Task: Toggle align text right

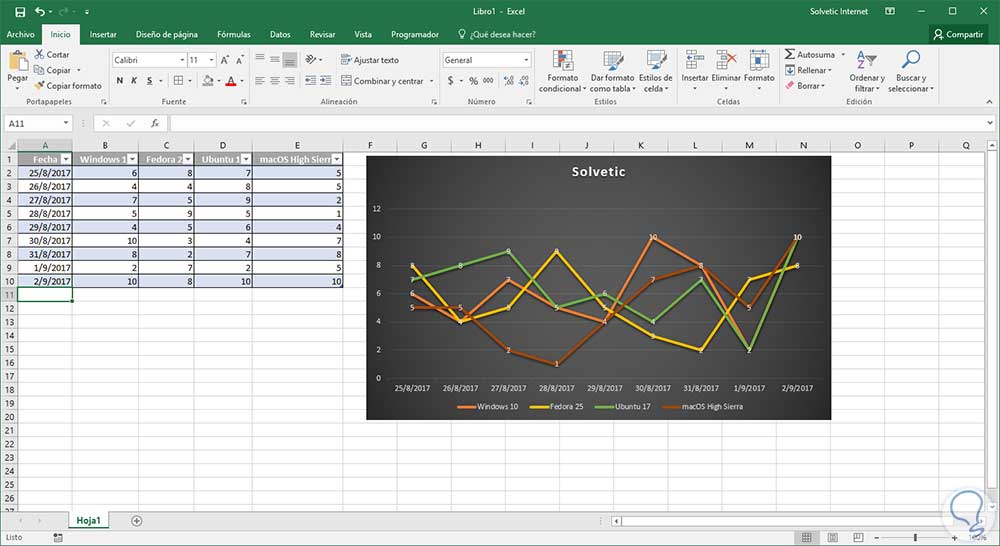Action: (x=290, y=80)
